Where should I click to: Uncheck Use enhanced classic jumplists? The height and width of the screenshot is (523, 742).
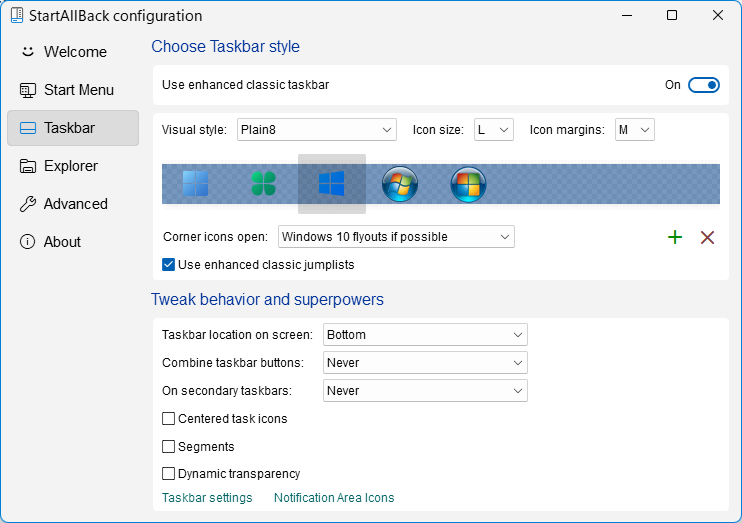point(169,265)
